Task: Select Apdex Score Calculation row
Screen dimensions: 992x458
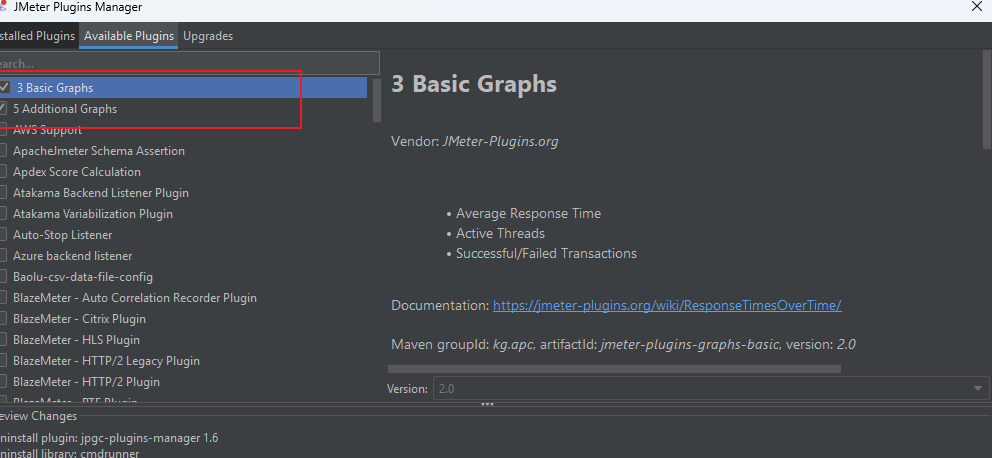Action: pos(183,171)
